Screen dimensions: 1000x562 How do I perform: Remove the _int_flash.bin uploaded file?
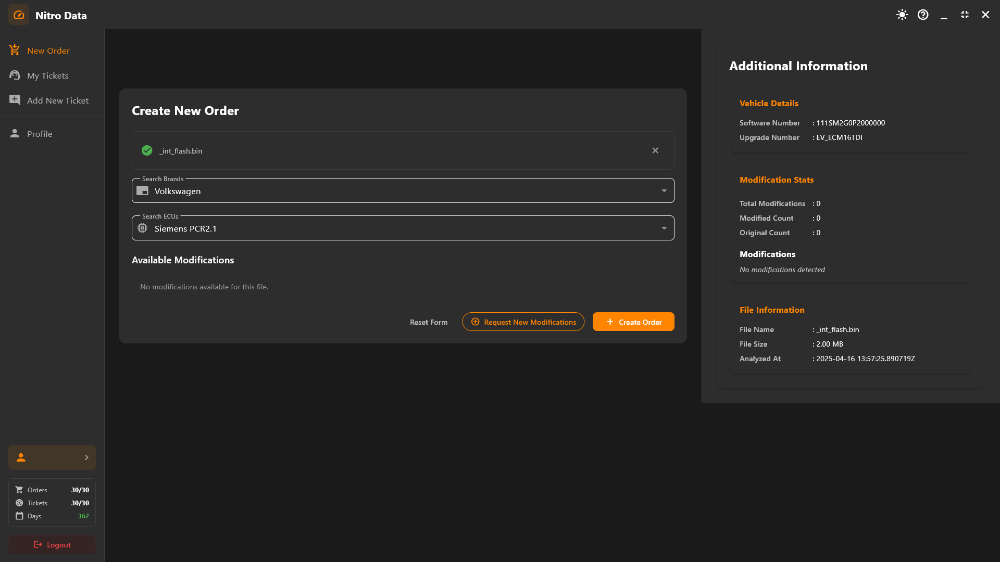(655, 151)
